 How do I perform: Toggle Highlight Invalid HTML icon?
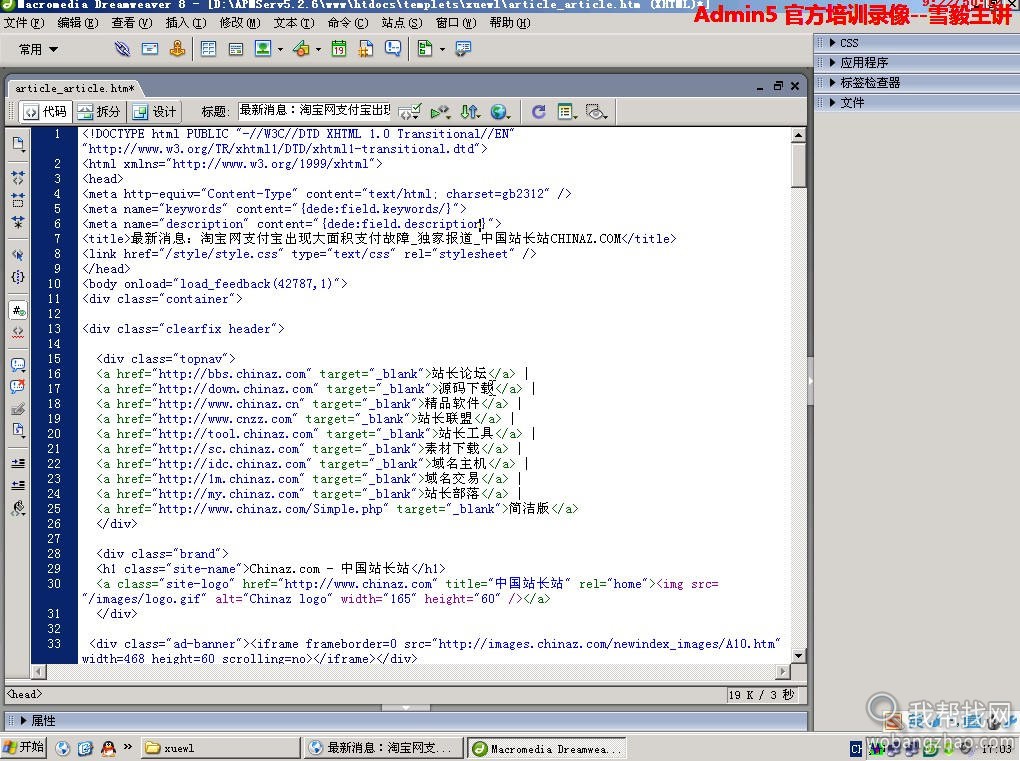tap(18, 332)
